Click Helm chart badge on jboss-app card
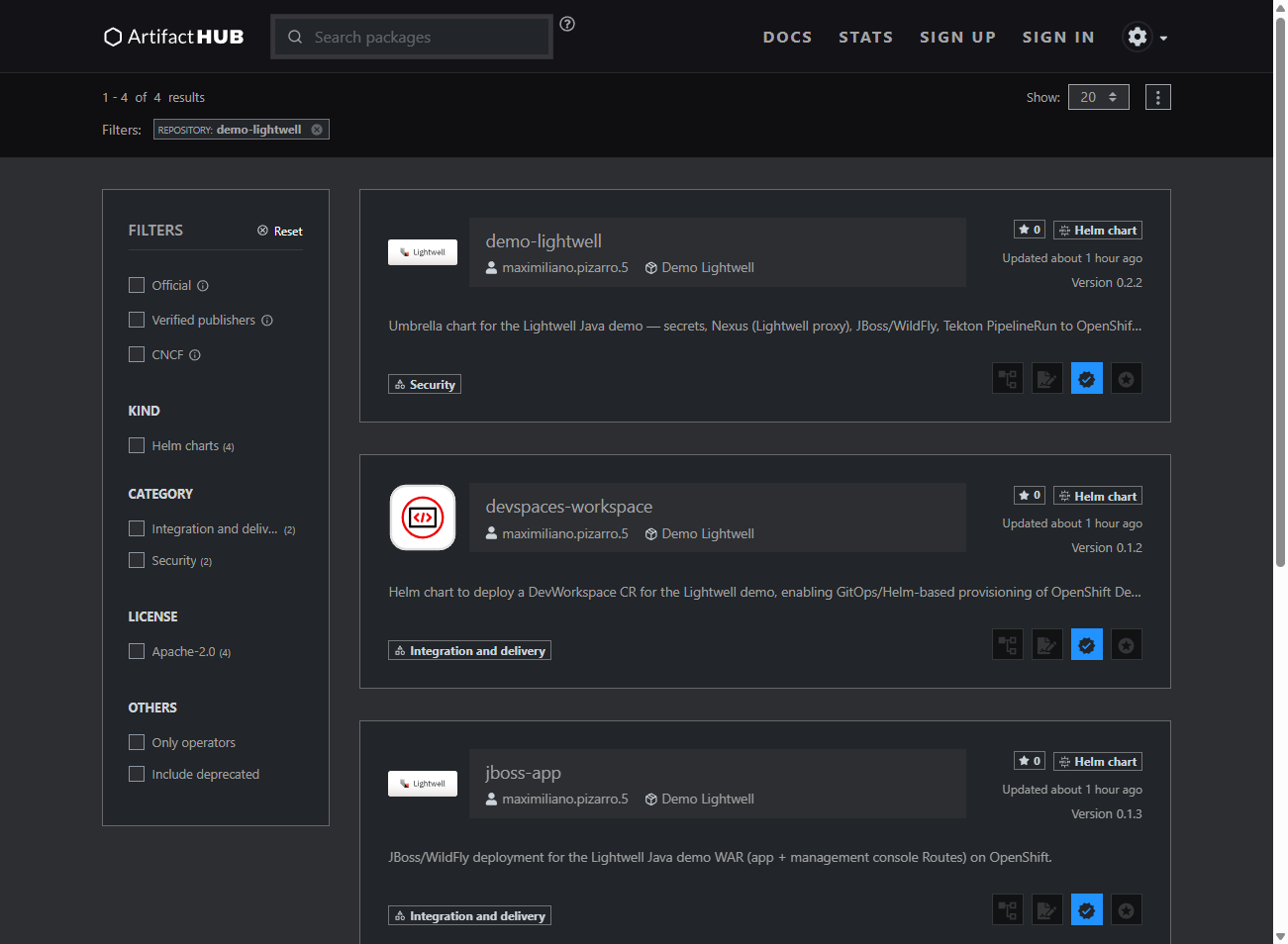The height and width of the screenshot is (944, 1288). click(x=1098, y=762)
